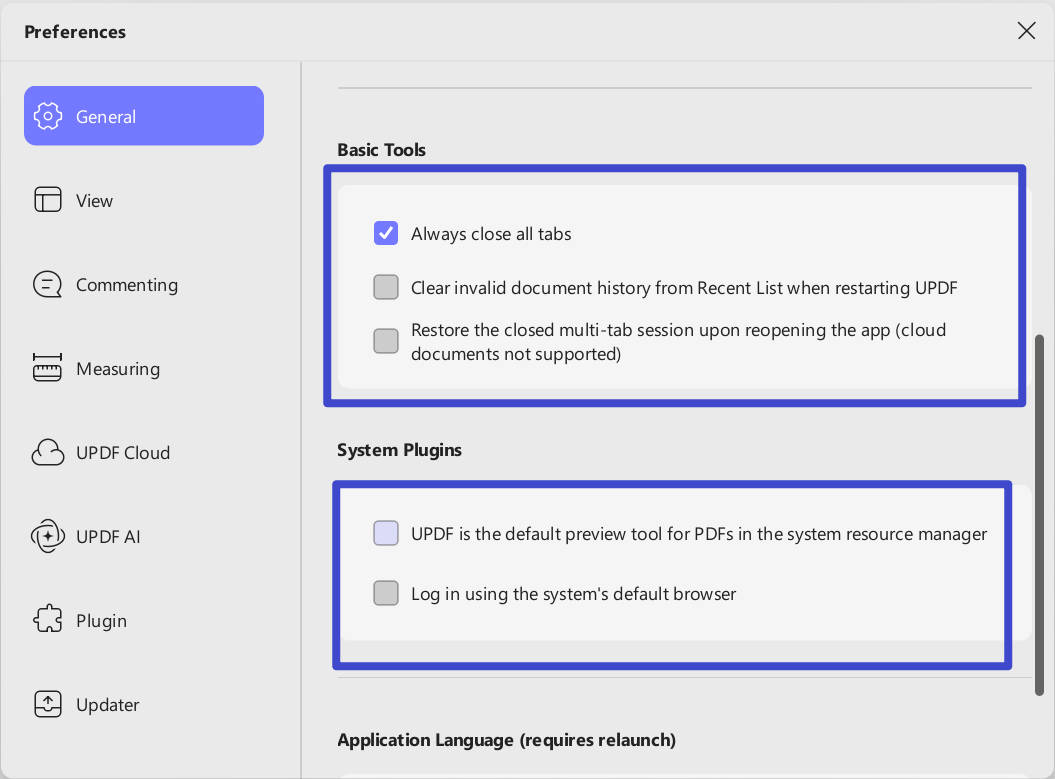1055x779 pixels.
Task: Click the View layout icon
Action: pyautogui.click(x=48, y=200)
